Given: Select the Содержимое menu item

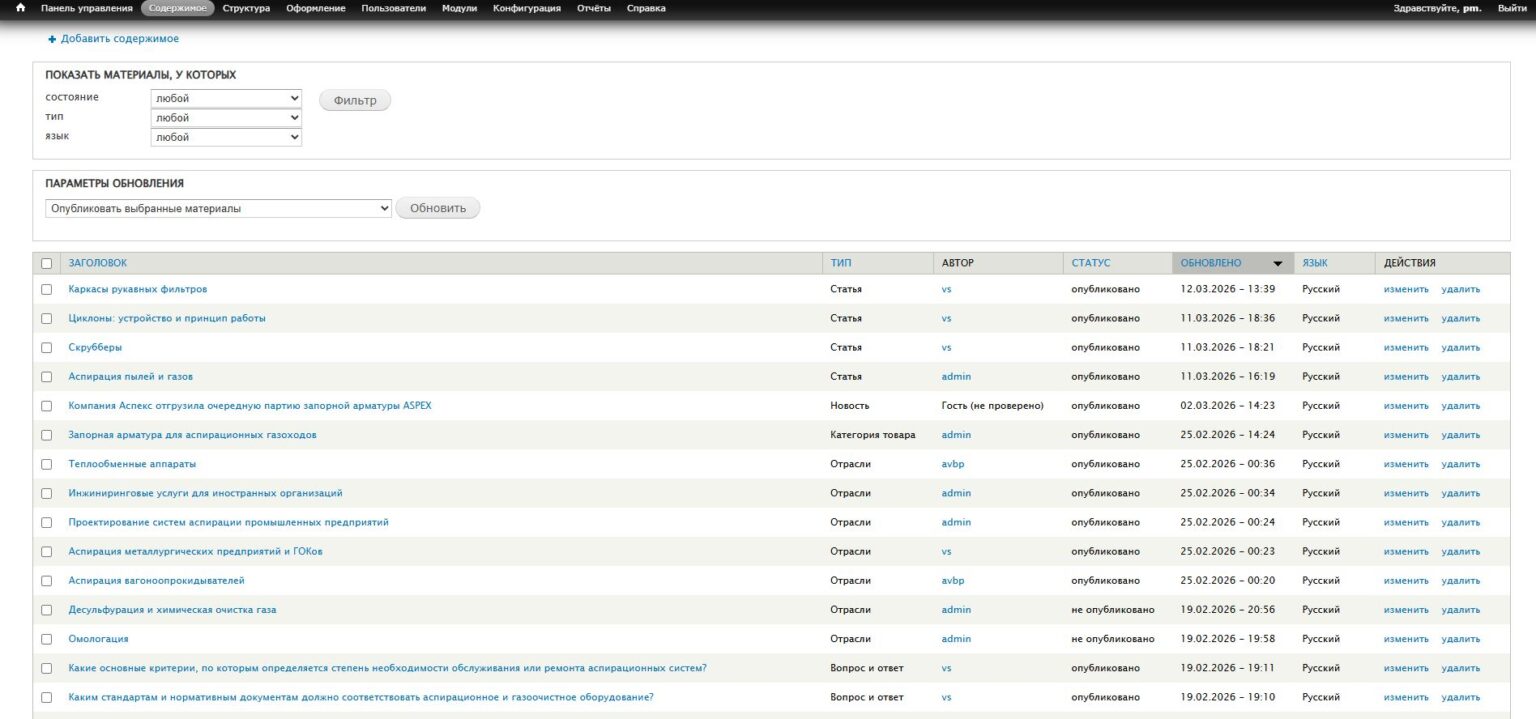Looking at the screenshot, I should pyautogui.click(x=178, y=8).
